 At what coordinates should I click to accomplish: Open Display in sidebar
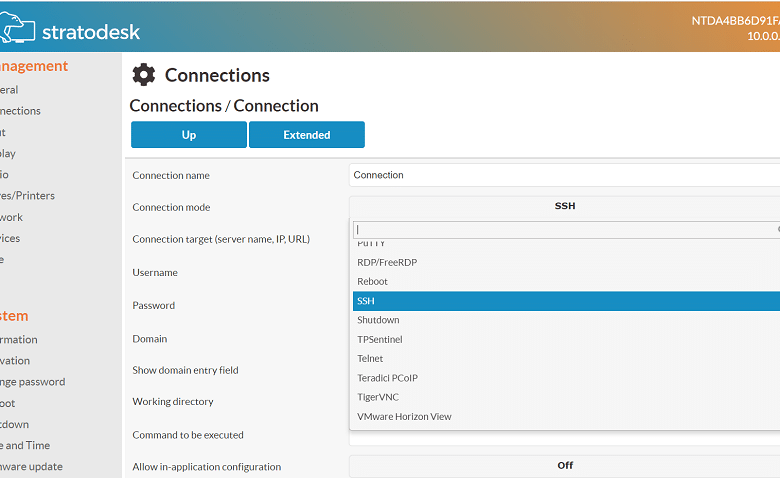pos(8,154)
